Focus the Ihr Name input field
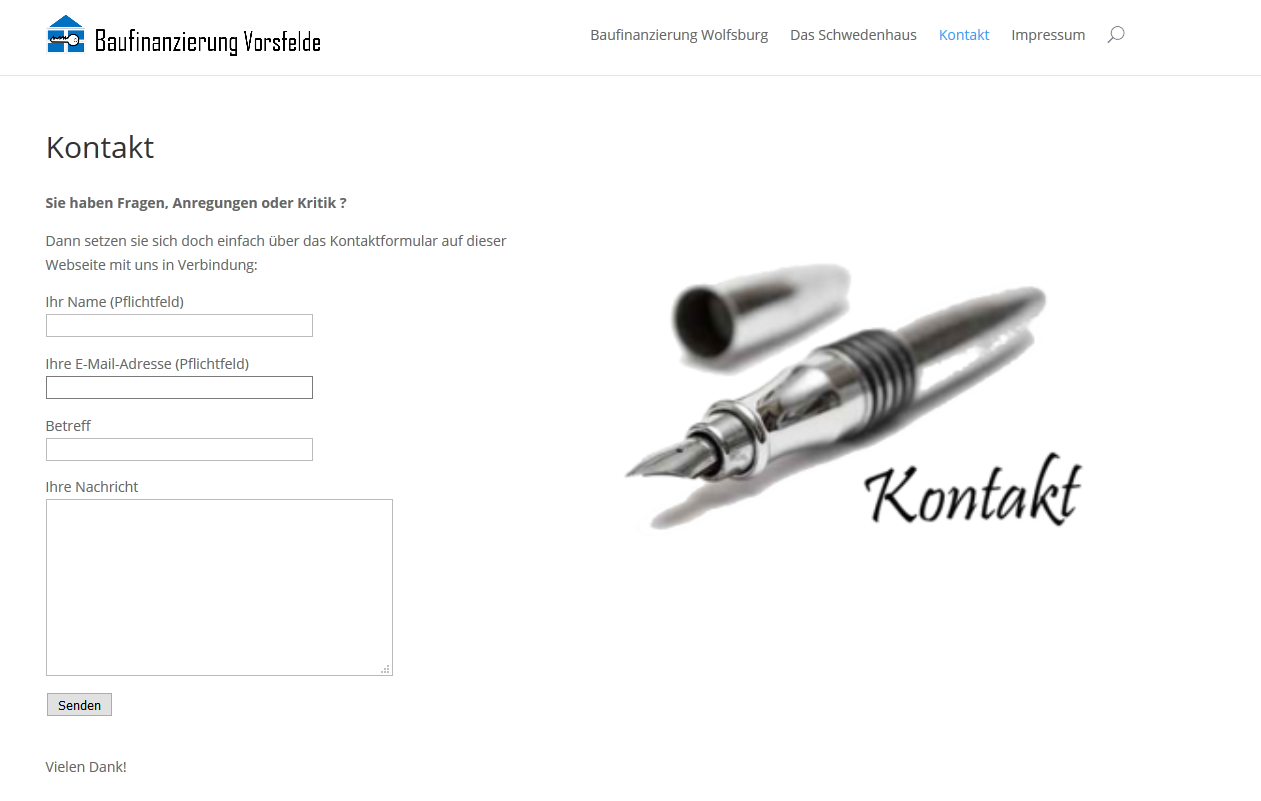The height and width of the screenshot is (801, 1261). tap(179, 325)
